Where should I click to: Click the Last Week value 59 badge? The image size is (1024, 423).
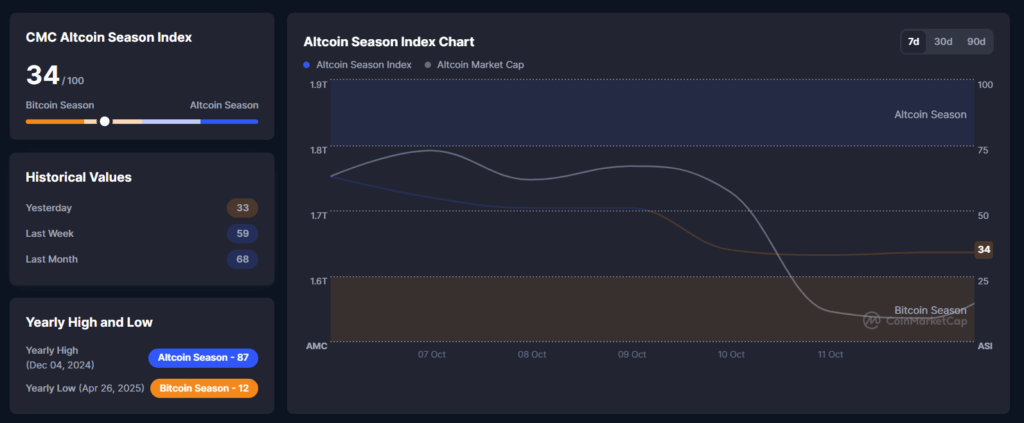tap(242, 234)
